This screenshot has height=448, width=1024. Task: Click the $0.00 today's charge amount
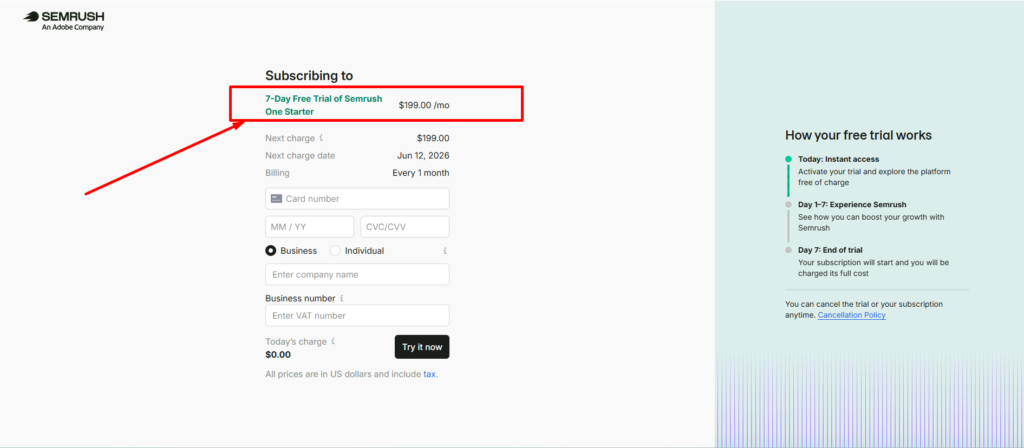[x=278, y=355]
